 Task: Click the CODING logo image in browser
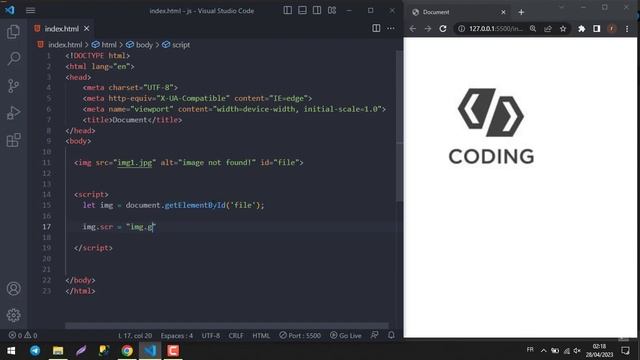point(491,126)
